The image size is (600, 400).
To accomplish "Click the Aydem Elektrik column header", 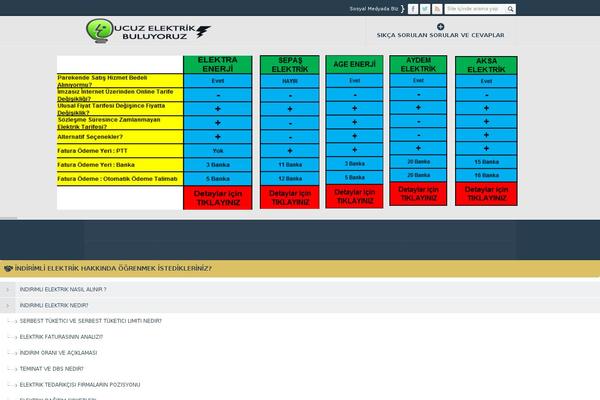I will click(x=418, y=64).
